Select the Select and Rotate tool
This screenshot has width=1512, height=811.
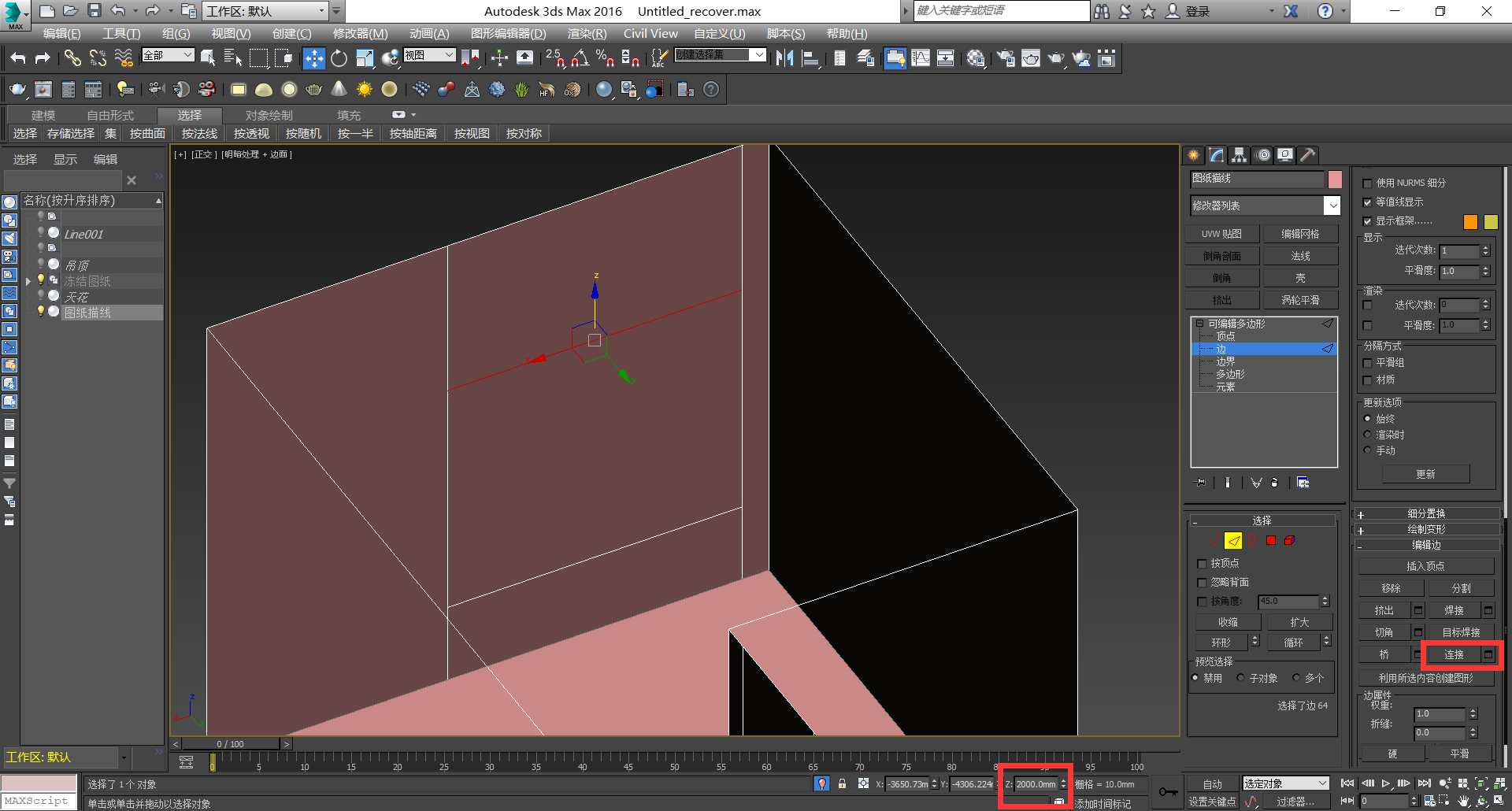coord(339,57)
